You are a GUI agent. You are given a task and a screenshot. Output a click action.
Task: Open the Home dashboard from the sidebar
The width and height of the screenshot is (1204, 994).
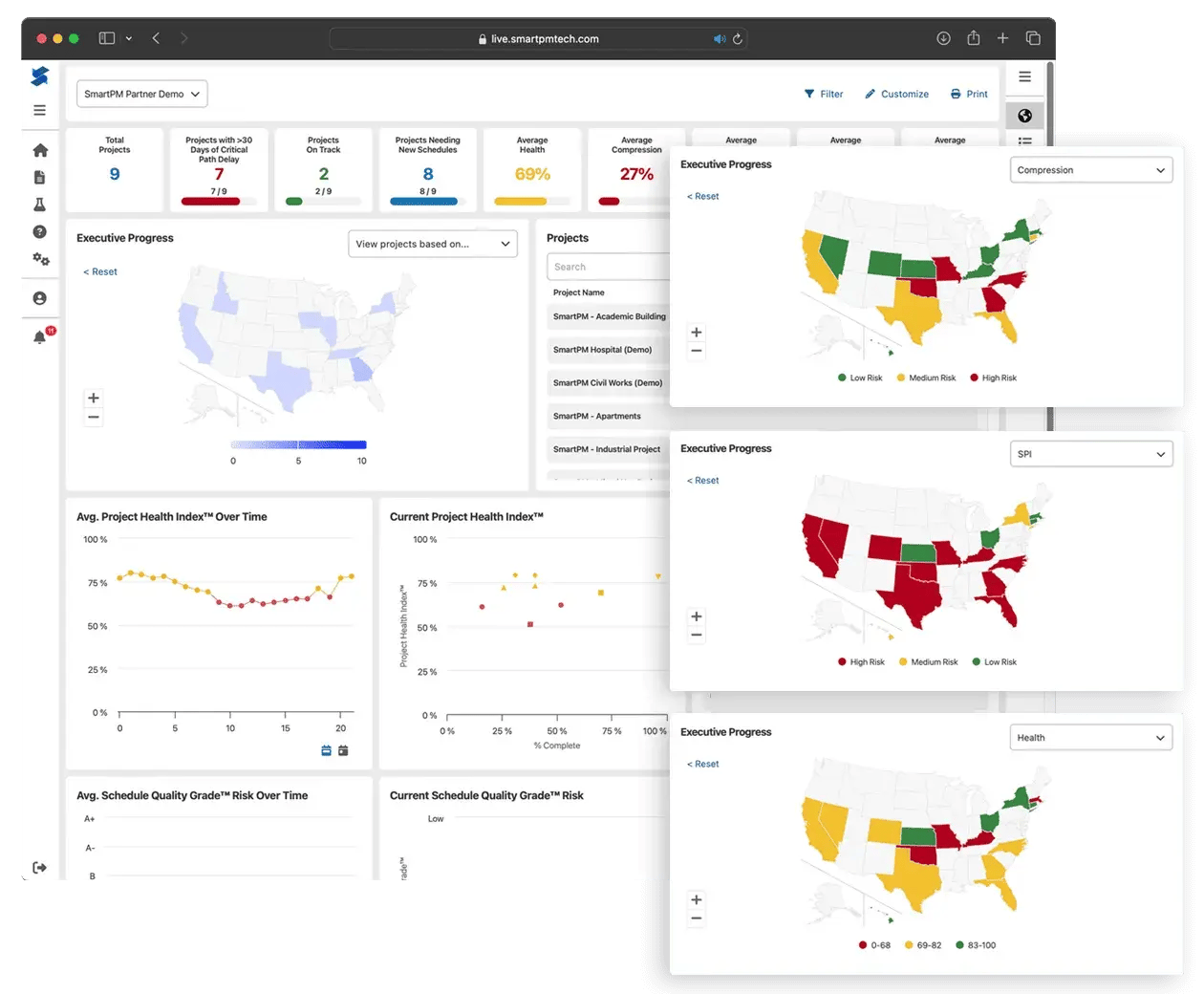tap(40, 150)
